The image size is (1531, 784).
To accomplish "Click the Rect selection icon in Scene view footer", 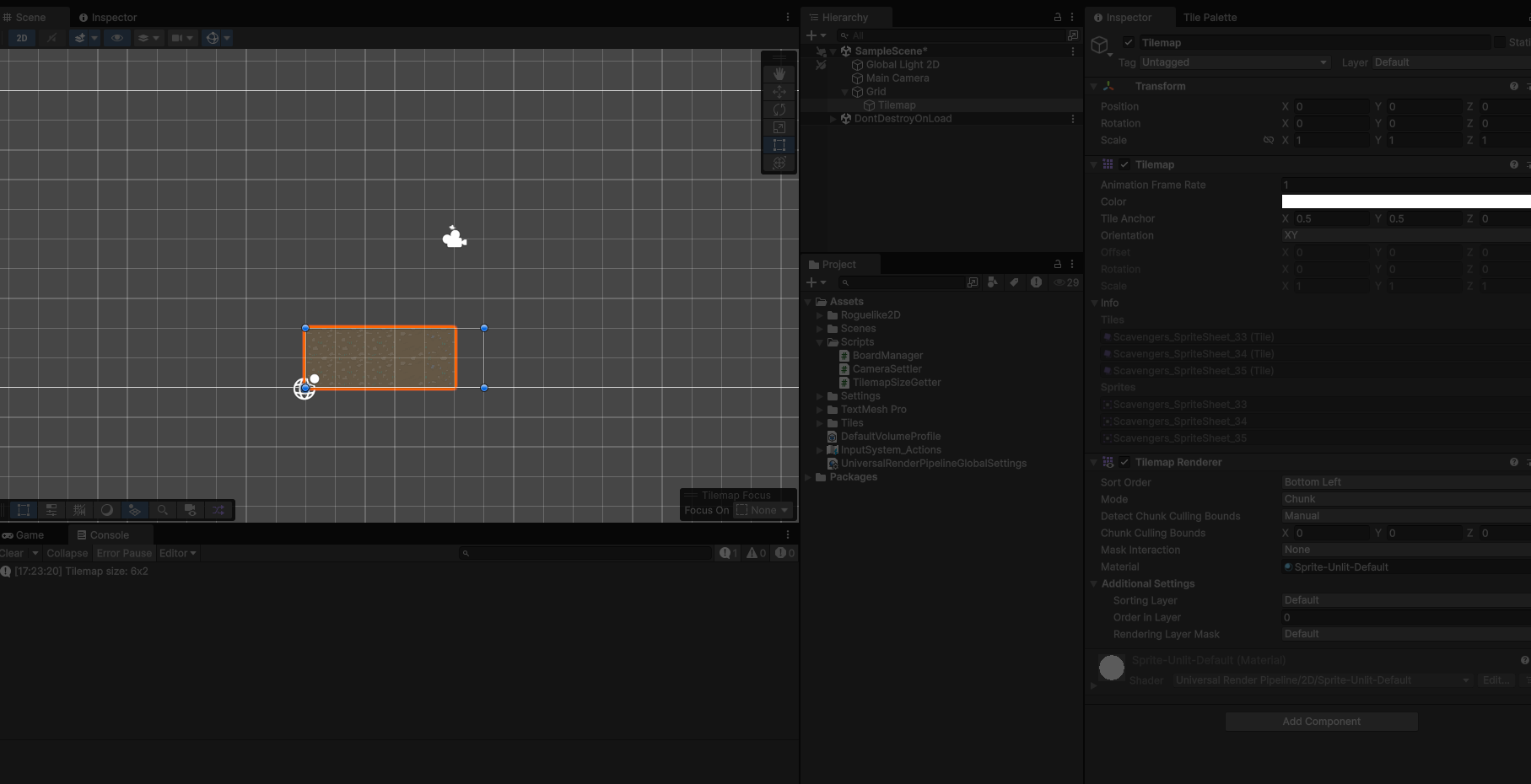I will [23, 510].
